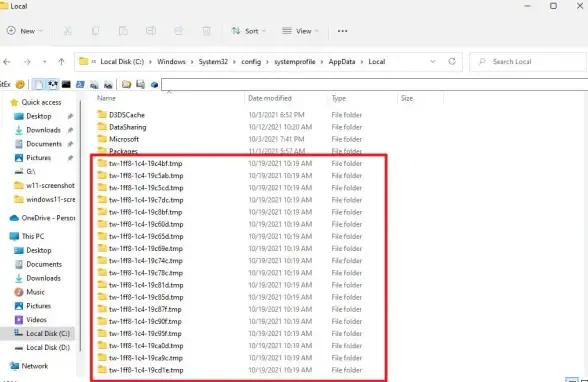Click the Share icon in command bar
The height and width of the screenshot is (382, 588).
pos(179,31)
